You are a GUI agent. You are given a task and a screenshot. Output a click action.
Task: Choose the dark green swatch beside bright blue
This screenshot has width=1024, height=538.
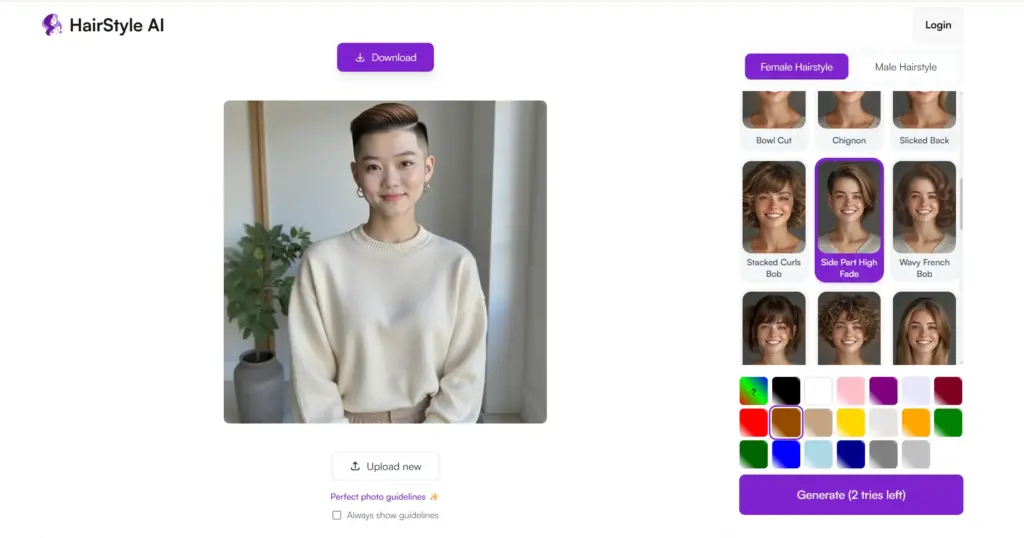click(x=754, y=454)
